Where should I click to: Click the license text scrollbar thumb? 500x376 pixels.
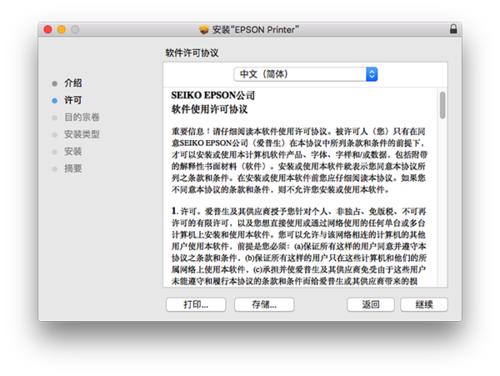442,105
